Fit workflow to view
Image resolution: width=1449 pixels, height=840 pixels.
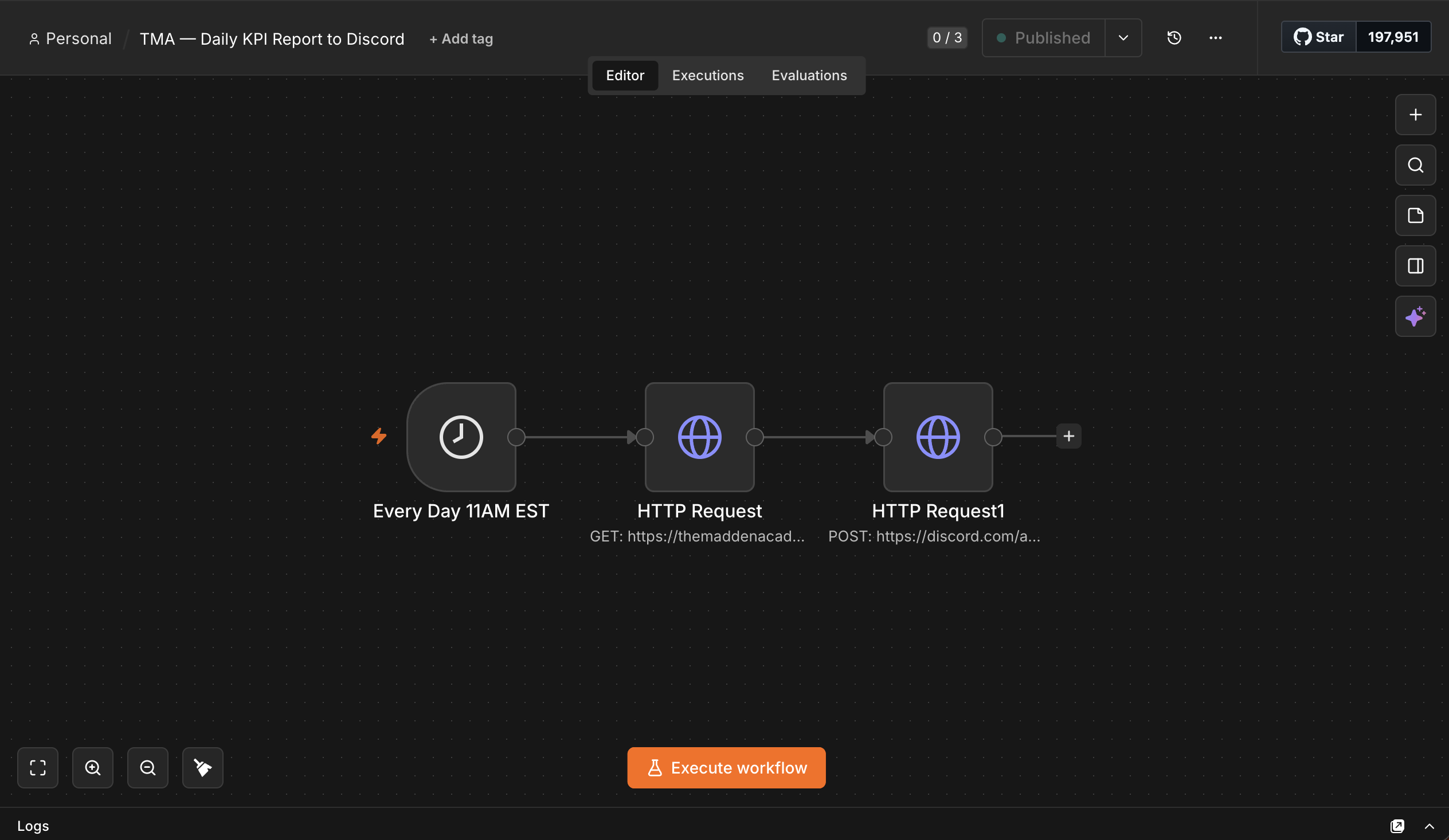tap(38, 768)
